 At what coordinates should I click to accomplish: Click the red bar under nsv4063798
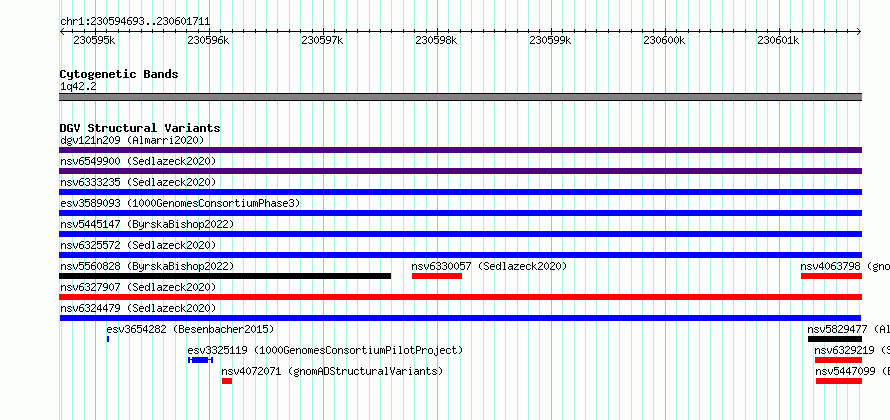point(832,276)
